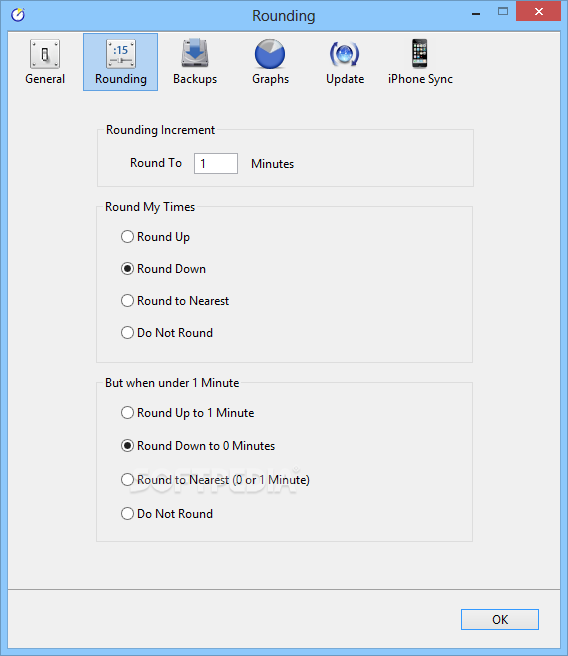Open the Update globe icon
The height and width of the screenshot is (656, 568).
(345, 54)
